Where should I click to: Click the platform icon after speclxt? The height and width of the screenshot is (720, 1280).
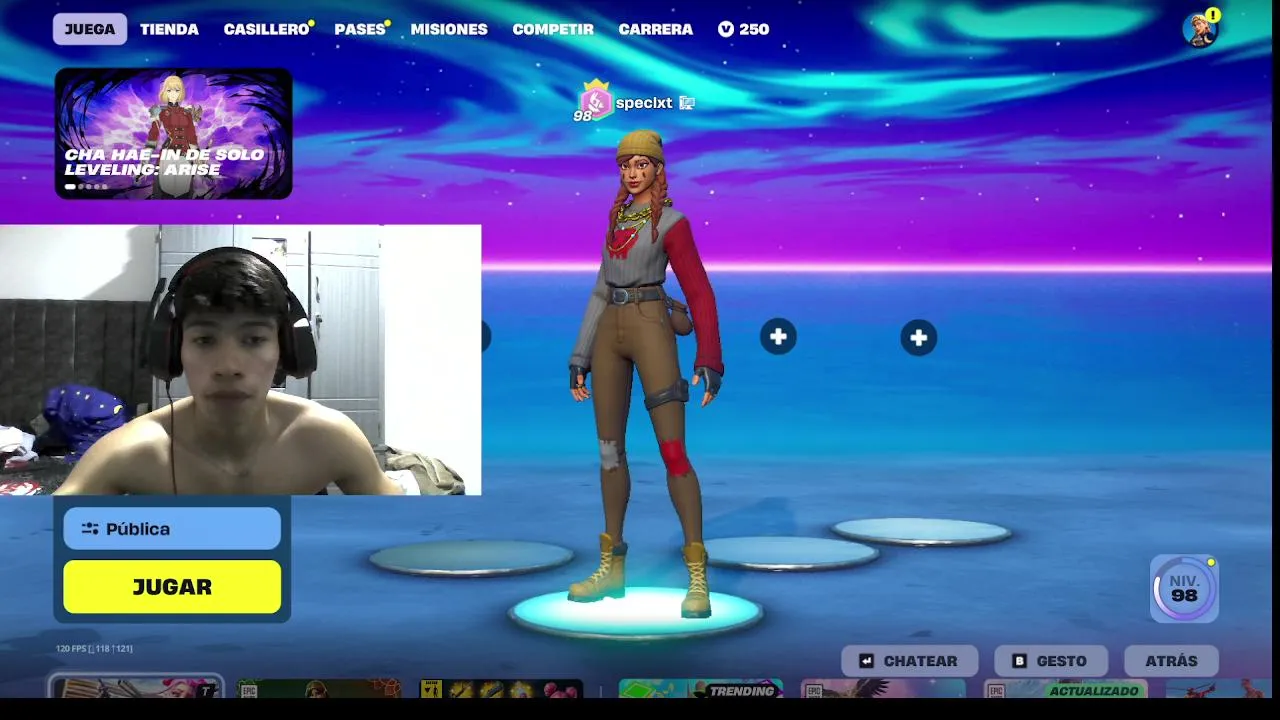click(x=687, y=103)
